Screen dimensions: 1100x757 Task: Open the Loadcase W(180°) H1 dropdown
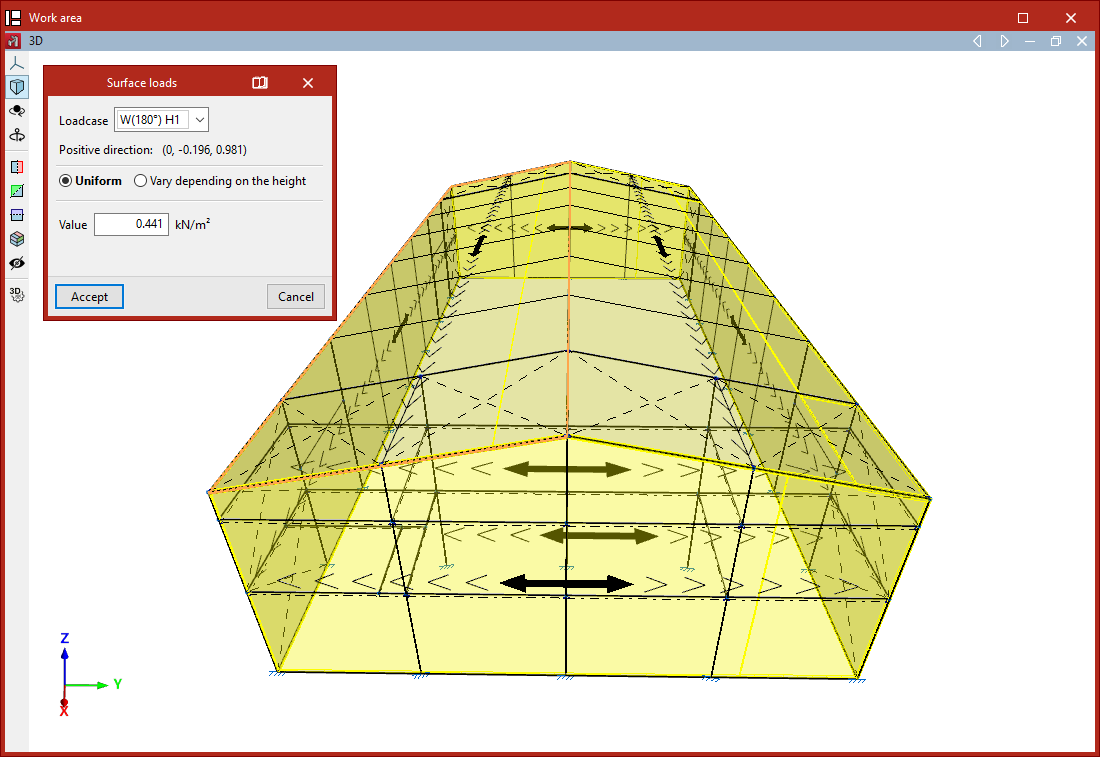point(161,120)
